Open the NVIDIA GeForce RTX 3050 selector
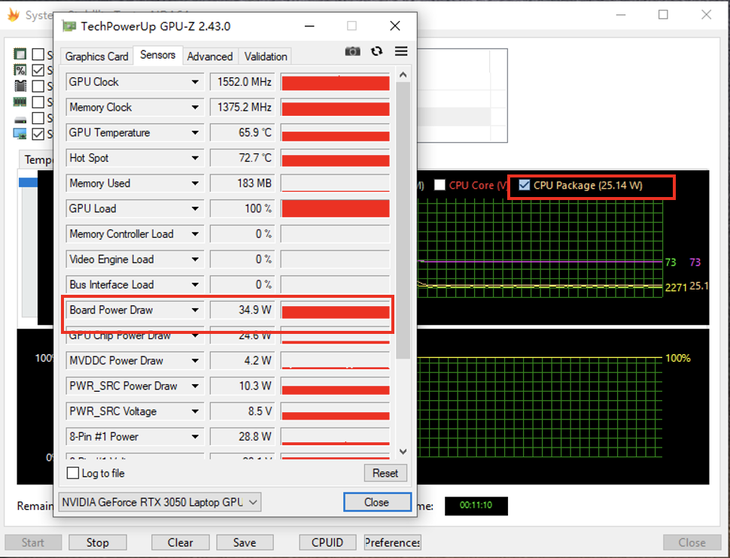730x558 pixels. pyautogui.click(x=160, y=501)
